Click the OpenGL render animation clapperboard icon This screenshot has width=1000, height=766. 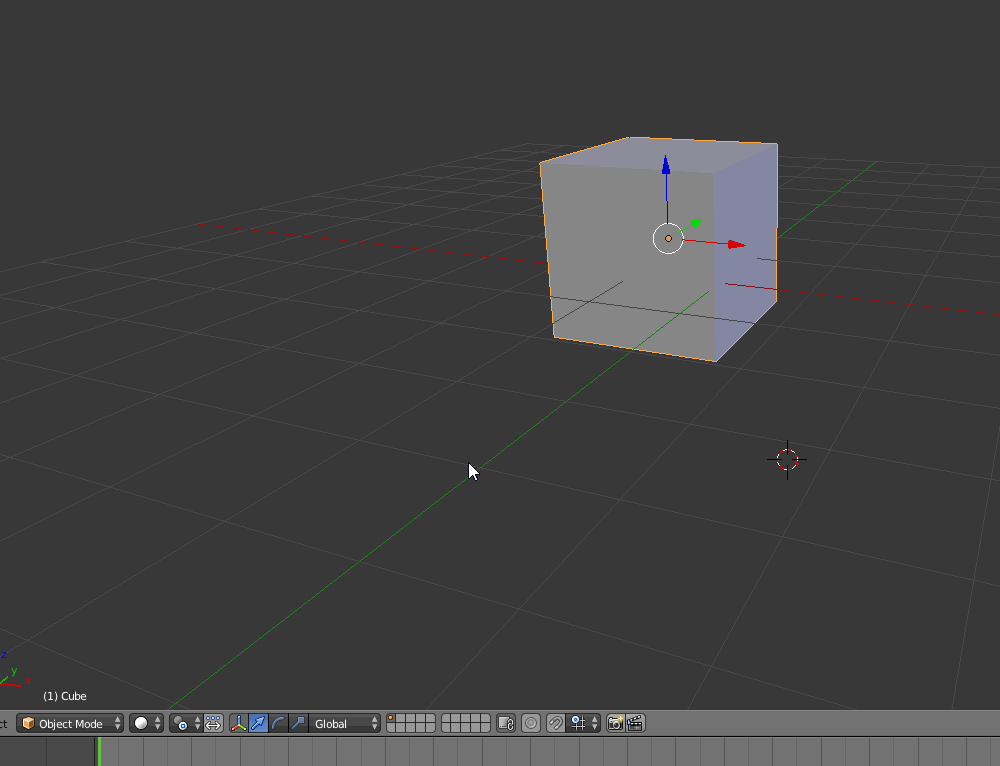(634, 723)
